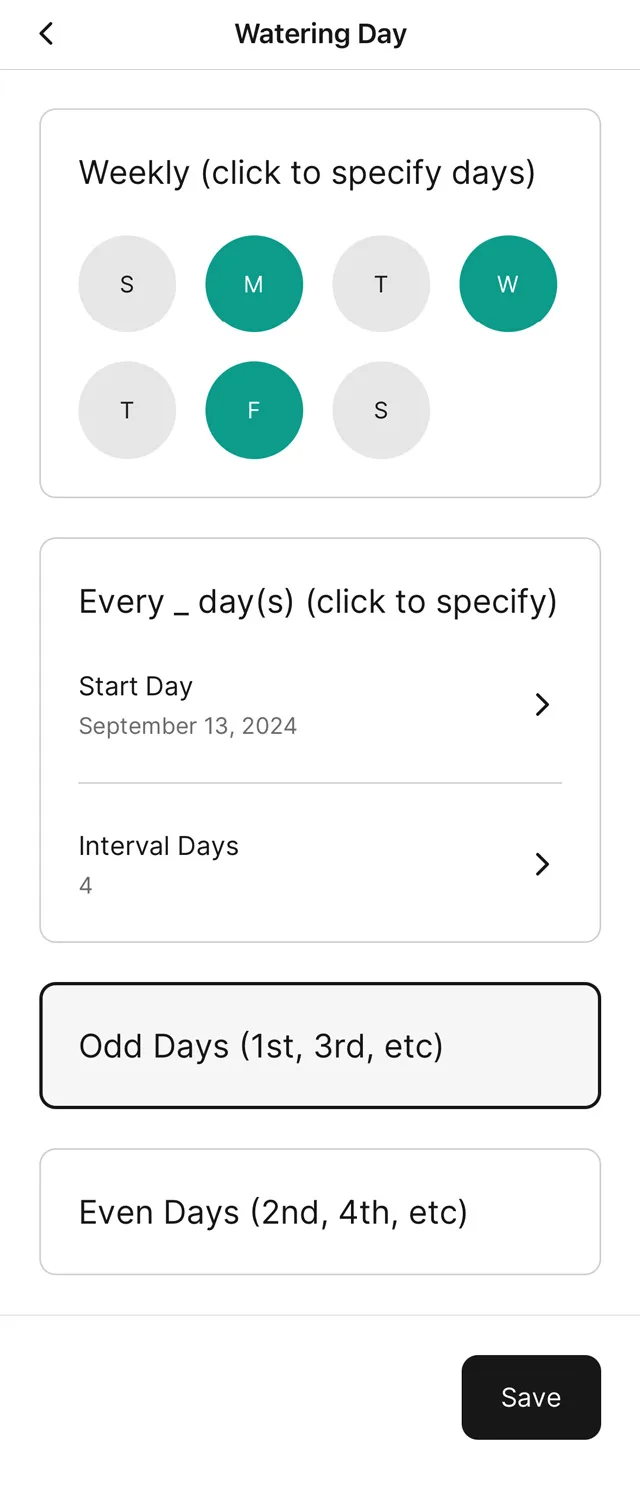Screen dimensions: 640x1490
Task: Toggle Sunday in the weekly schedule
Action: point(127,284)
